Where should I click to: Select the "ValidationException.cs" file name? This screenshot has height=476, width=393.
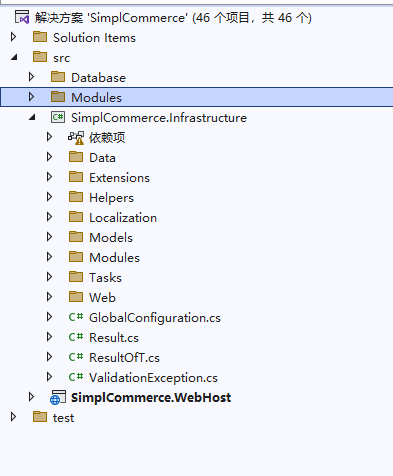point(153,378)
